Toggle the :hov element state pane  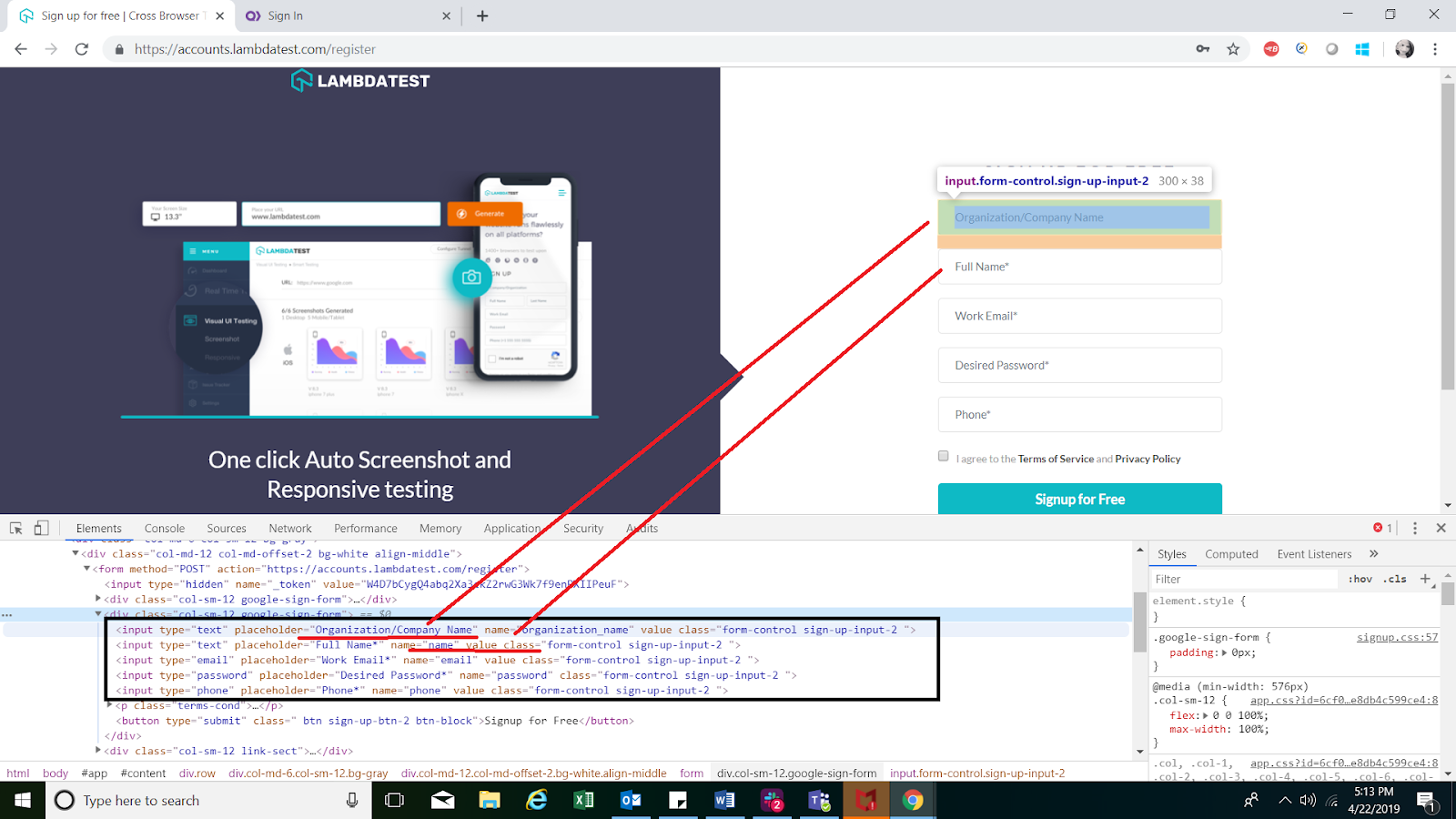pyautogui.click(x=1360, y=579)
